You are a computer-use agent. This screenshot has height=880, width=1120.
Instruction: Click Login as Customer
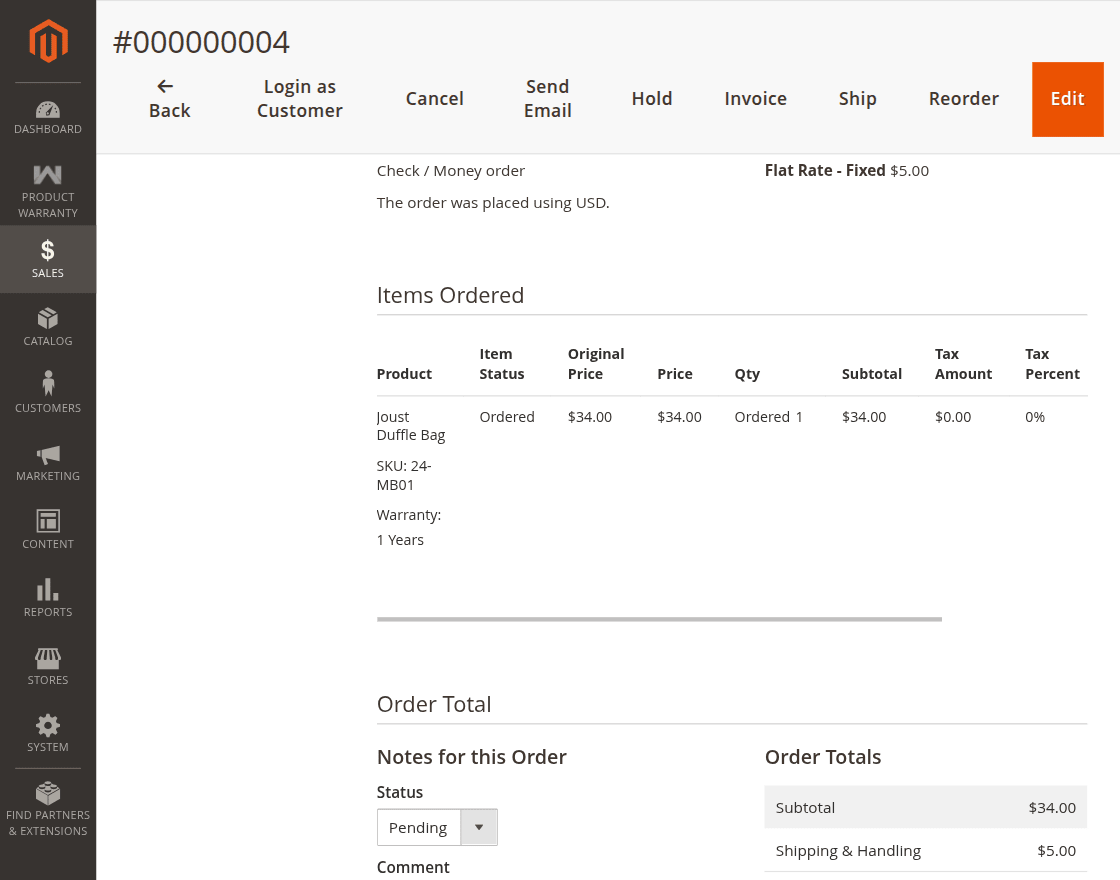tap(299, 99)
